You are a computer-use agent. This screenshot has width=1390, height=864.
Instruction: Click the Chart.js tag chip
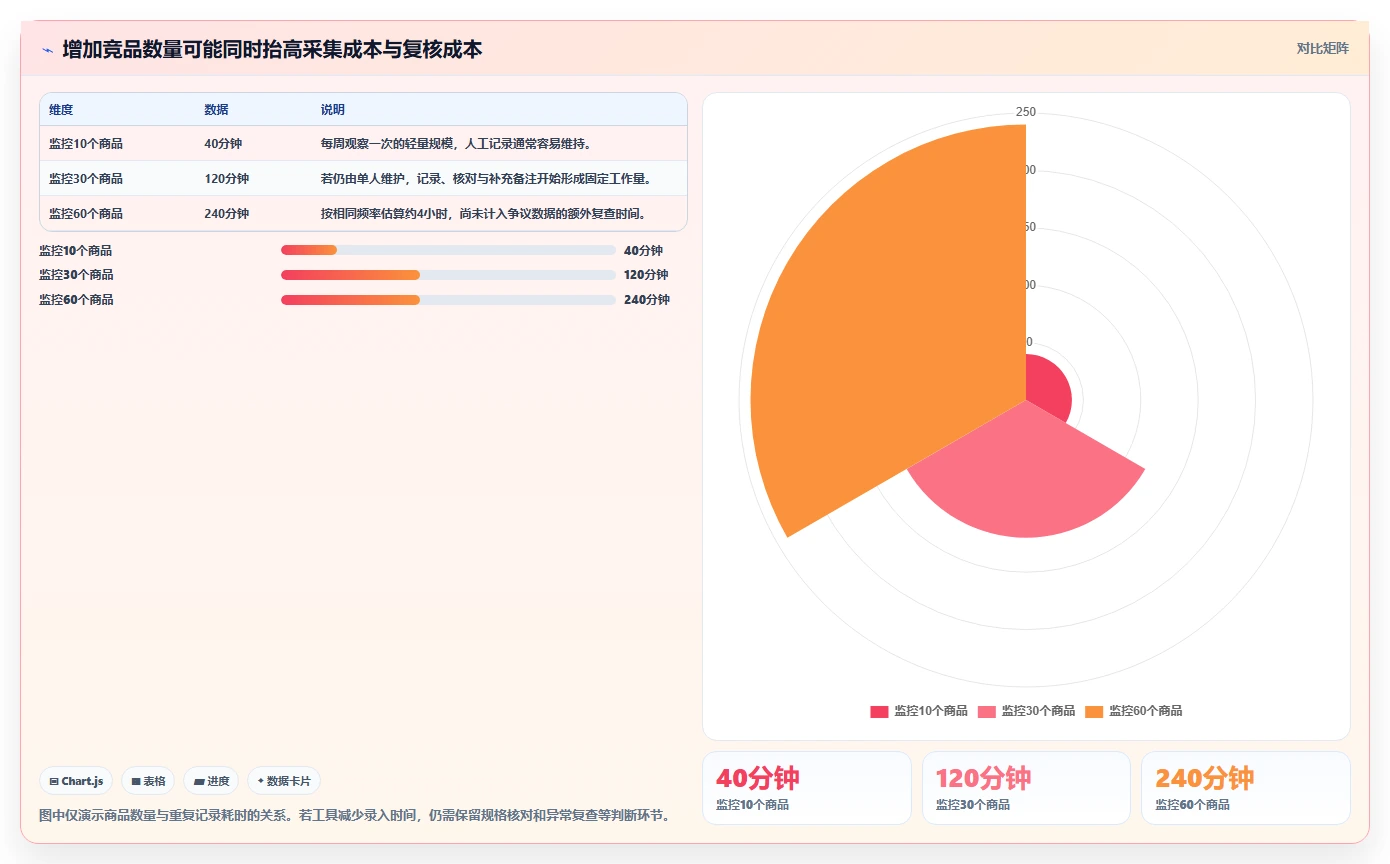click(76, 781)
